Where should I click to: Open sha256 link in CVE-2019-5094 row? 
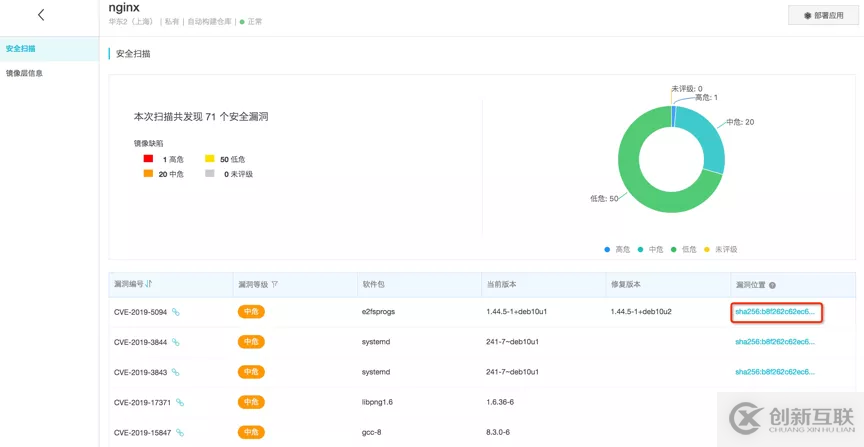point(775,311)
